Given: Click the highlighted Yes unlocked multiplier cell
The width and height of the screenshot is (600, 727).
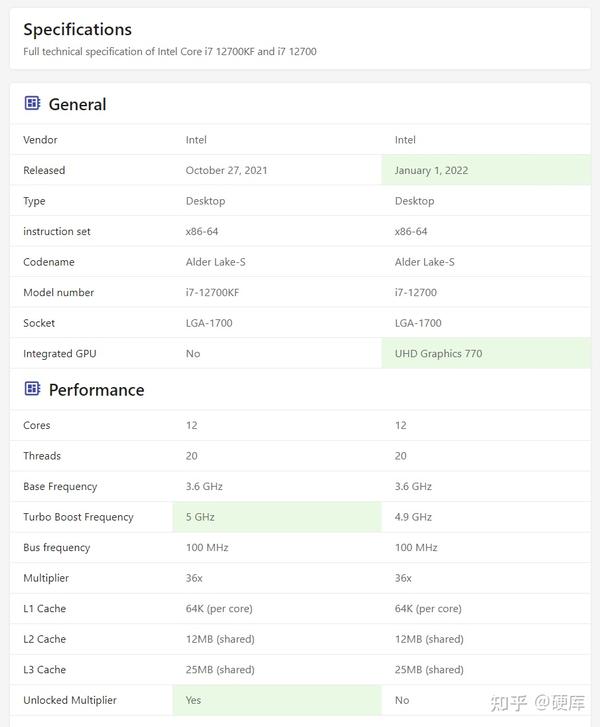Looking at the screenshot, I should click(x=193, y=700).
